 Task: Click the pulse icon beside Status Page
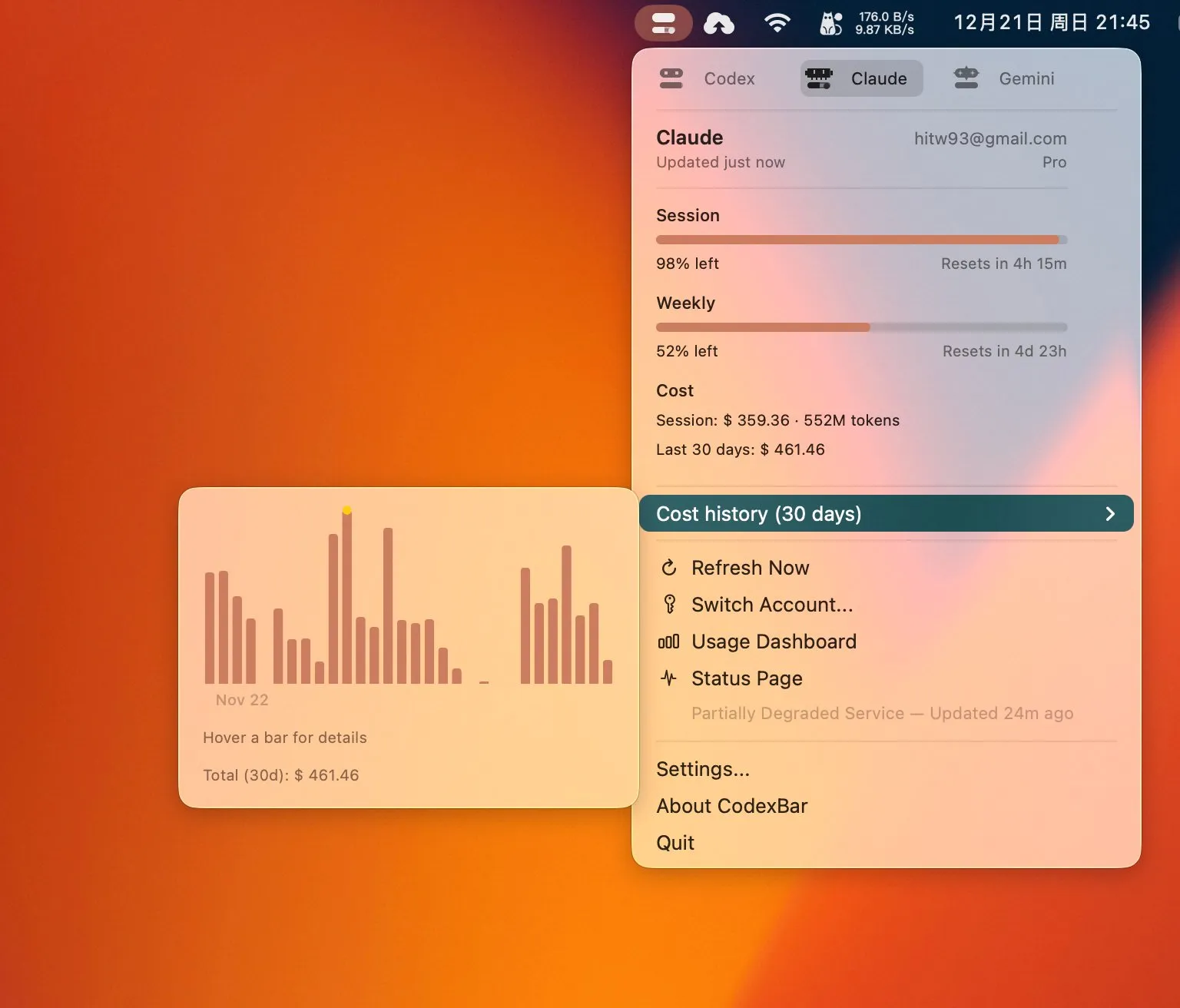(x=669, y=678)
